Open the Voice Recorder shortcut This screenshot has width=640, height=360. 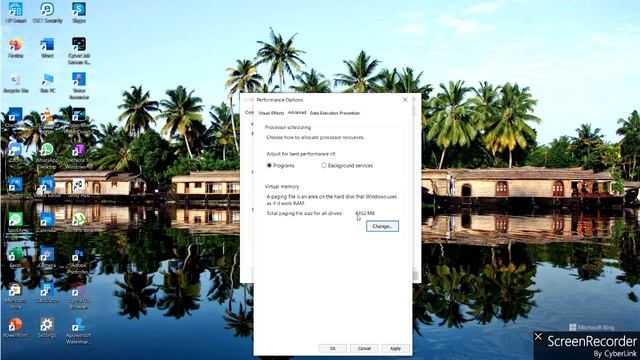click(x=79, y=86)
